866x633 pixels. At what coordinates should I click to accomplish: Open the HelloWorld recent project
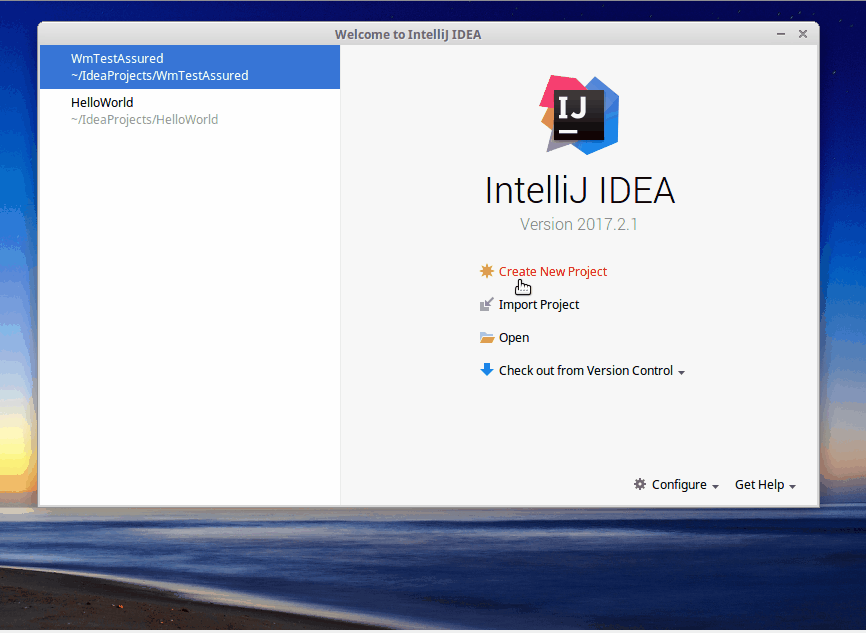tap(189, 111)
